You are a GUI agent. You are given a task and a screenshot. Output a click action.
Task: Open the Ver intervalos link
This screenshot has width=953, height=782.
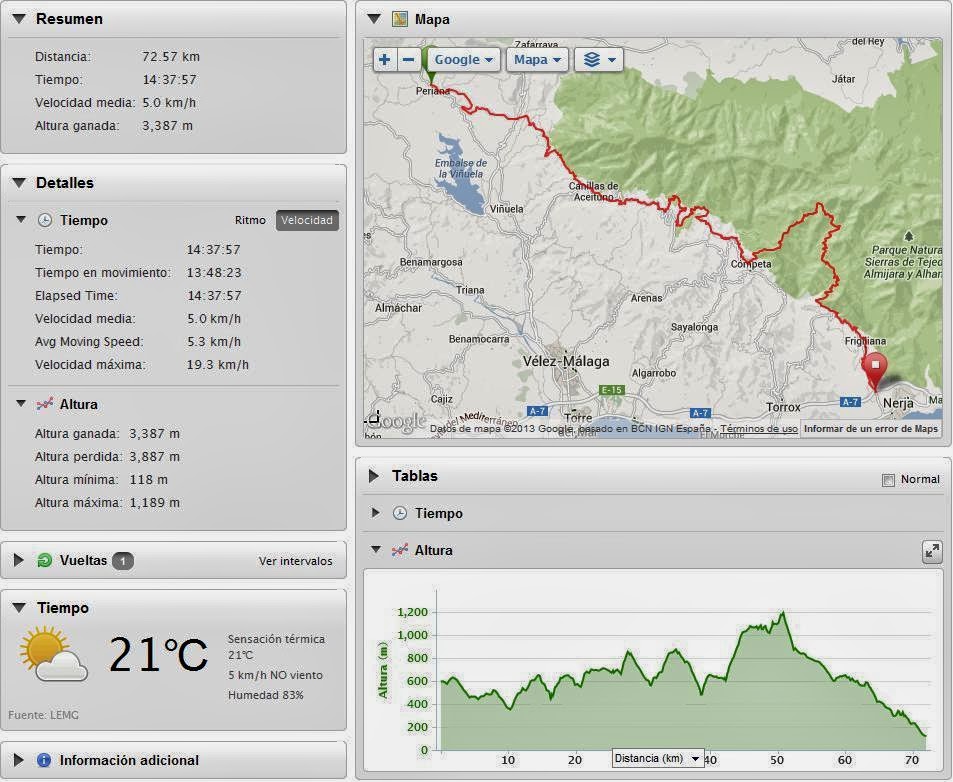pyautogui.click(x=295, y=561)
